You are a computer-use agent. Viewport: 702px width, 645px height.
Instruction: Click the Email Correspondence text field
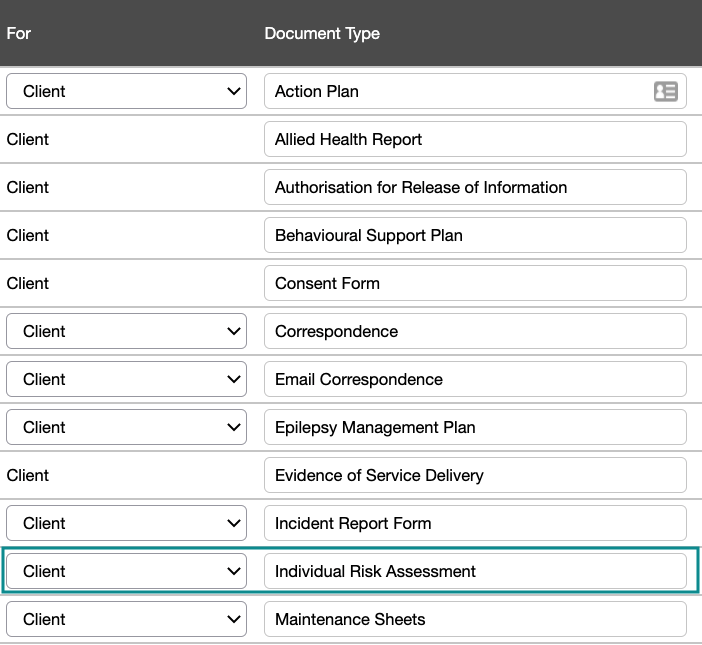pyautogui.click(x=475, y=379)
